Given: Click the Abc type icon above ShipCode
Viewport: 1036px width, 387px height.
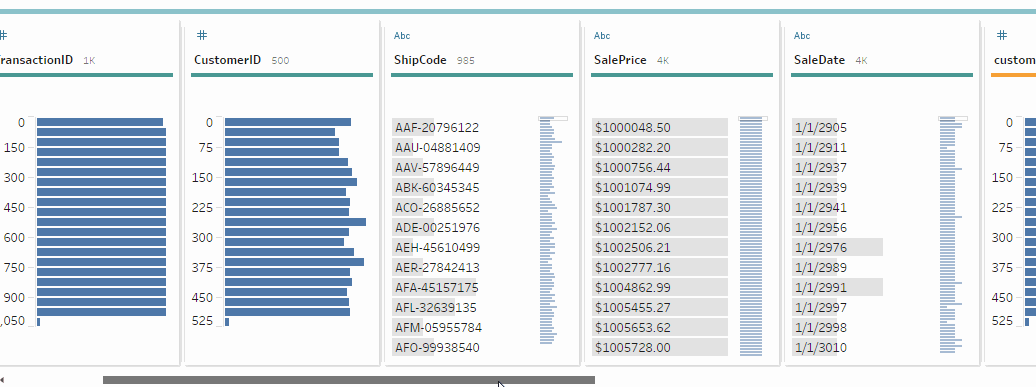Looking at the screenshot, I should [x=402, y=36].
